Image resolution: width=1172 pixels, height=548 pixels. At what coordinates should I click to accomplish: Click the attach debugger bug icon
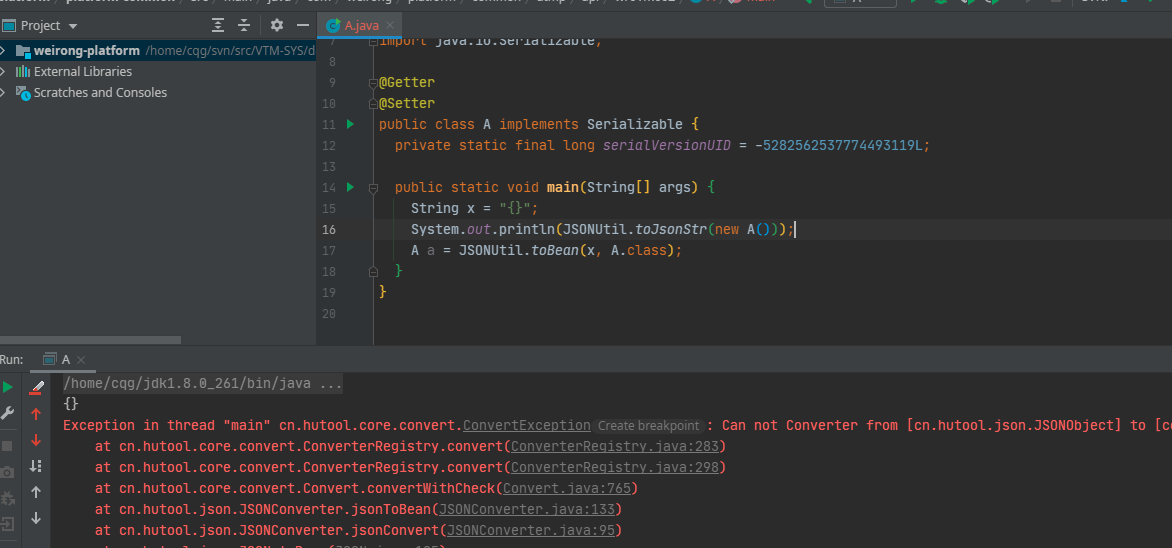7,498
